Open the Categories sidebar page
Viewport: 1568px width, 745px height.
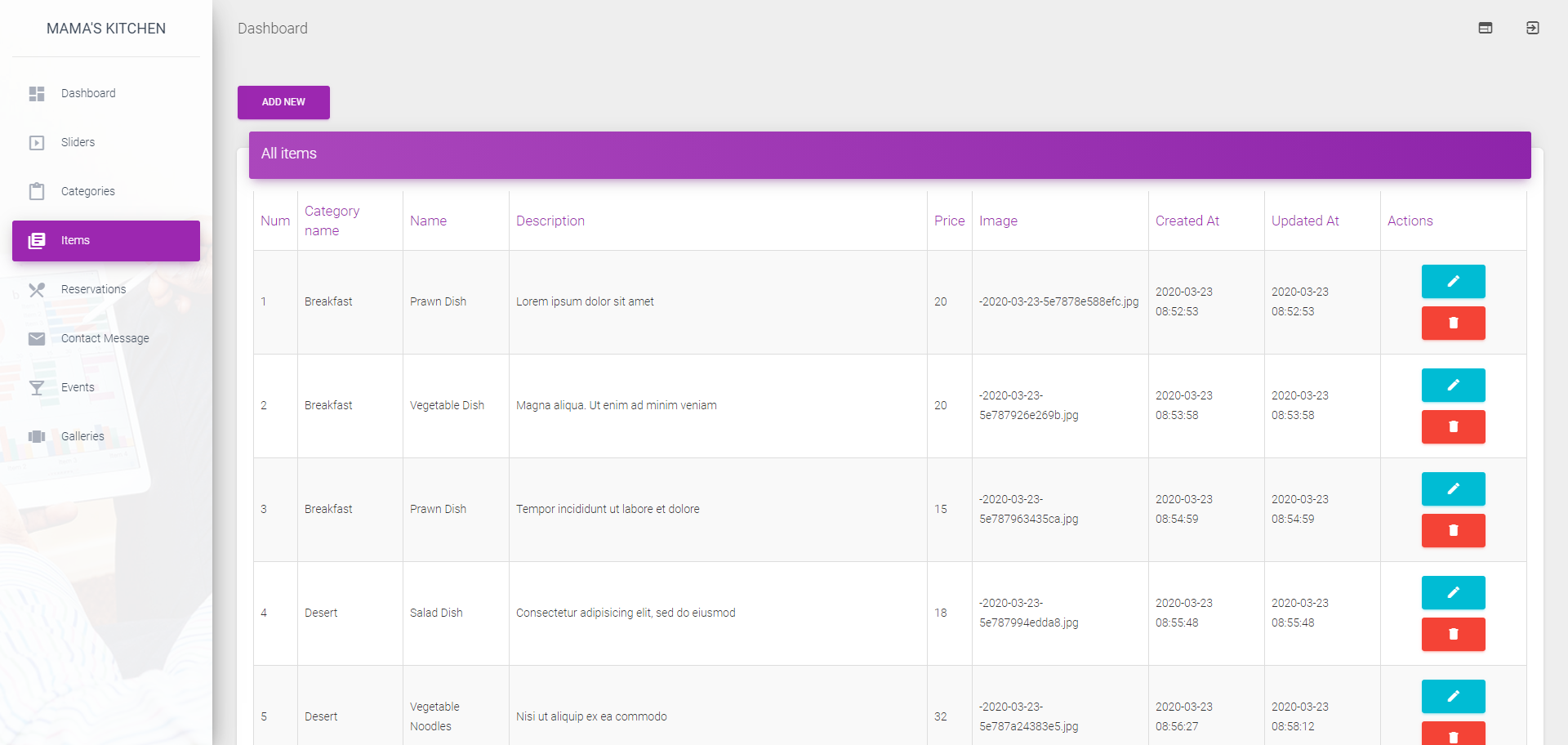point(88,192)
